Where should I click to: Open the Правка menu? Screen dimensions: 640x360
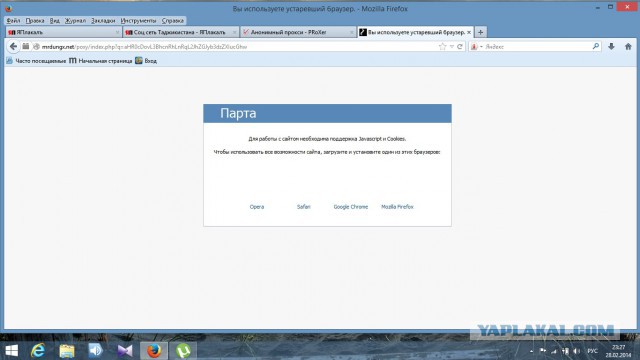tap(35, 20)
